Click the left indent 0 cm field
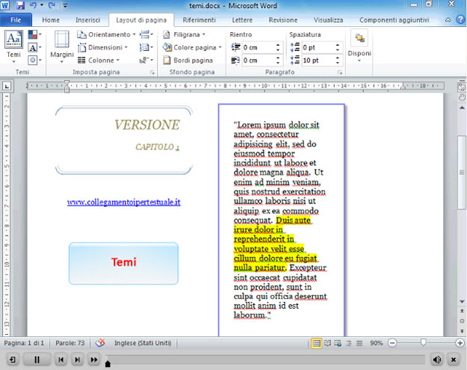The width and height of the screenshot is (467, 370). (x=258, y=47)
